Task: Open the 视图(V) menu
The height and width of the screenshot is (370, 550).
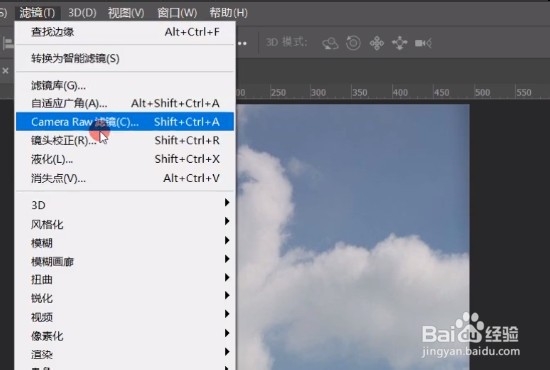Action: (x=126, y=13)
